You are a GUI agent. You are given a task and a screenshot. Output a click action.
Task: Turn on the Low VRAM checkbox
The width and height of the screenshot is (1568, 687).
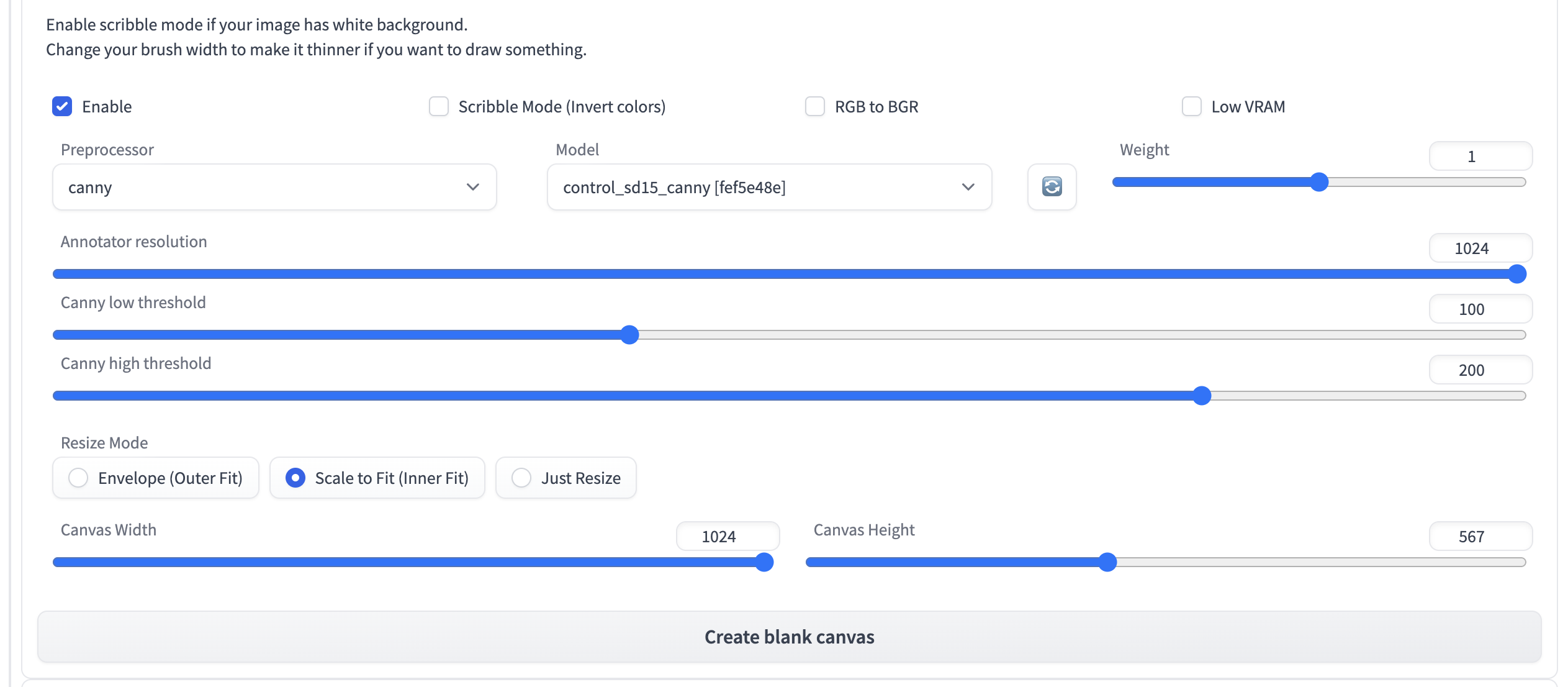click(x=1191, y=106)
